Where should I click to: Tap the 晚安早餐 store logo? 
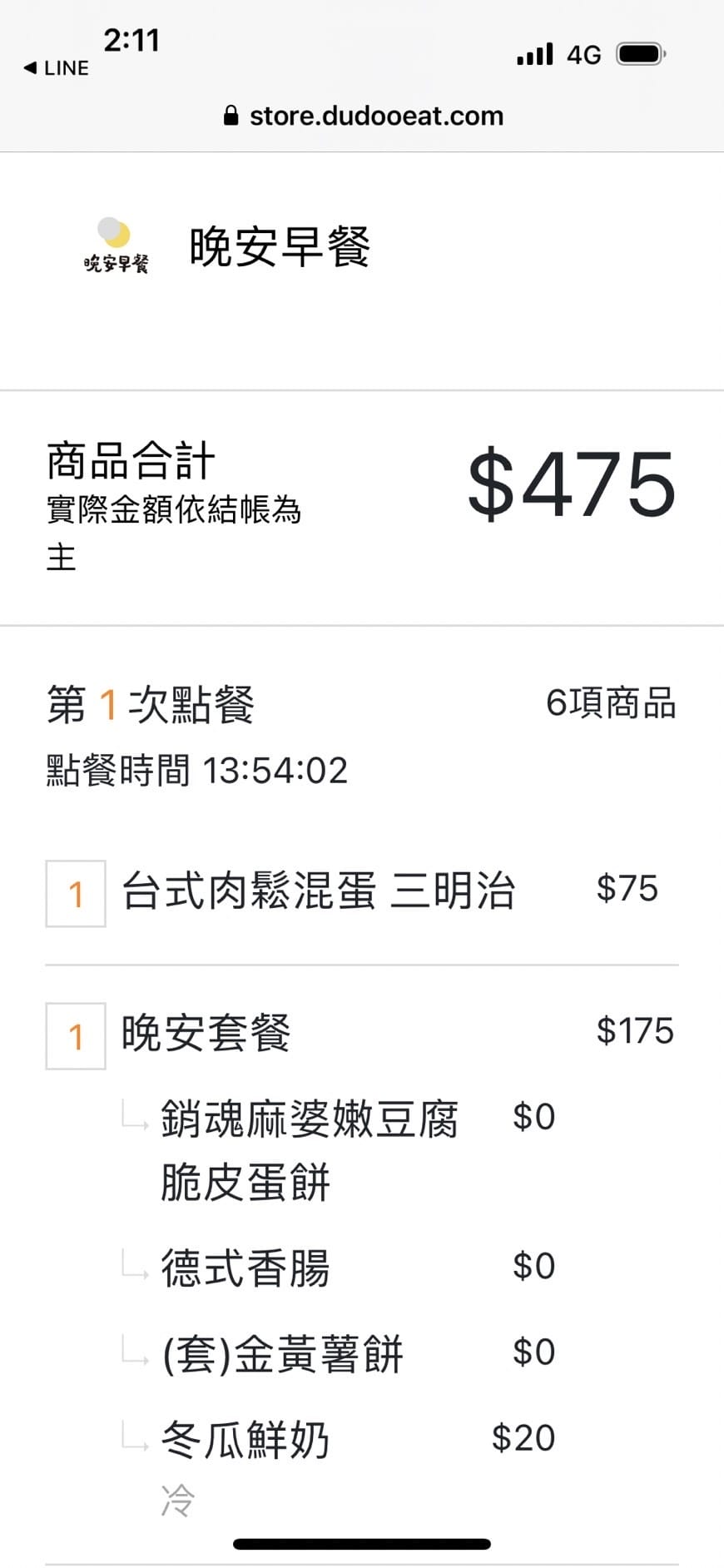[x=116, y=246]
